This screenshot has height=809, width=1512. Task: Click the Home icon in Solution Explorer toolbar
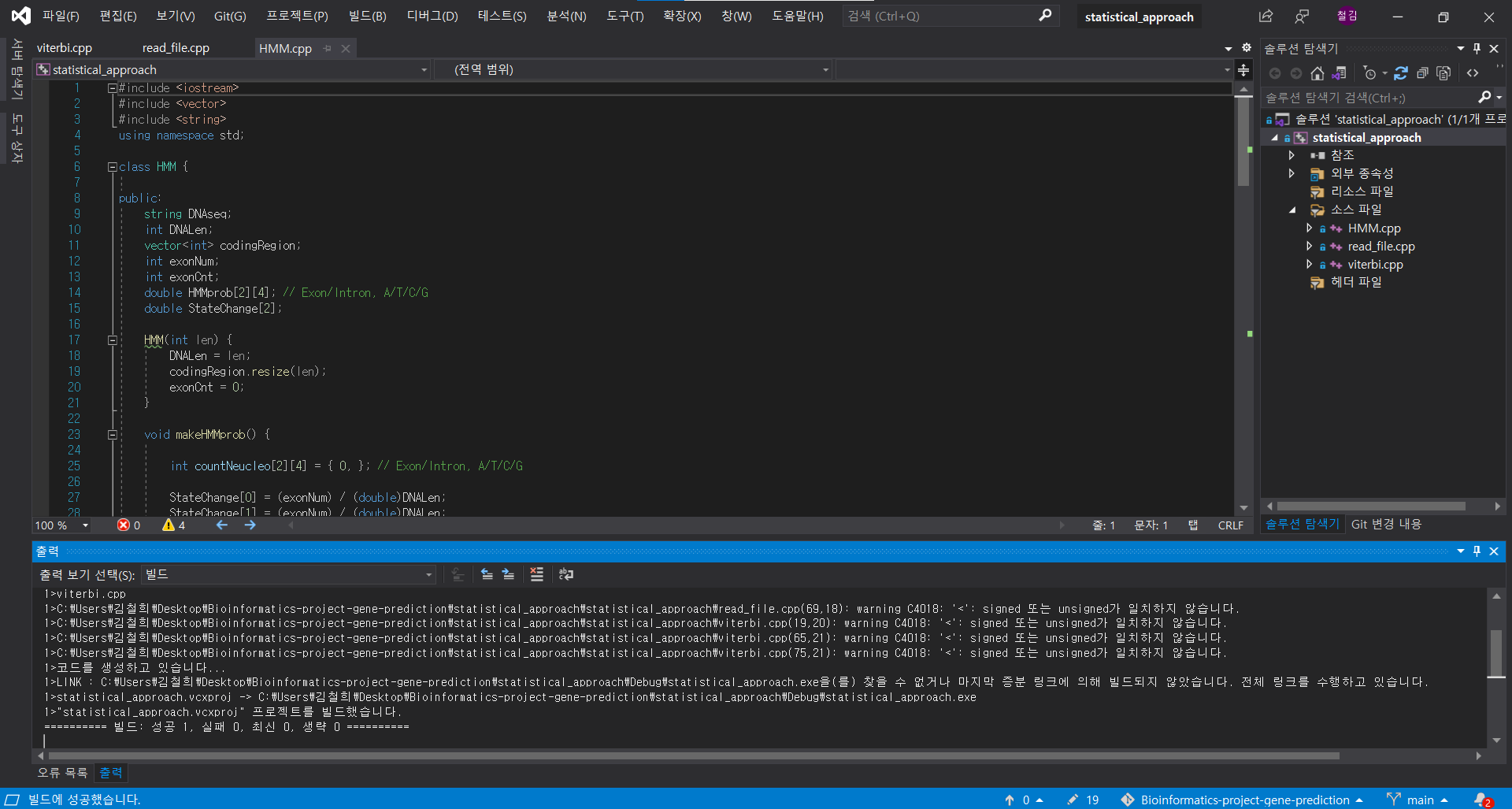pos(1317,72)
